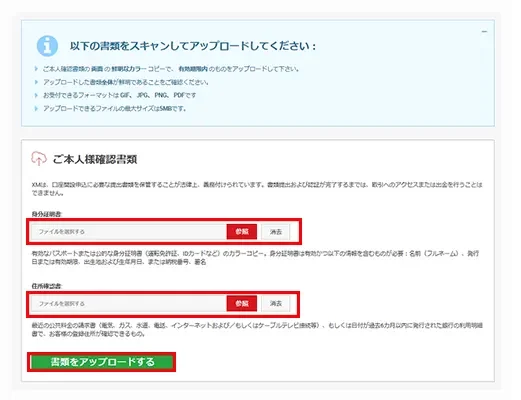Click the 住所確認書 label
This screenshot has height=400, width=521.
click(x=47, y=286)
